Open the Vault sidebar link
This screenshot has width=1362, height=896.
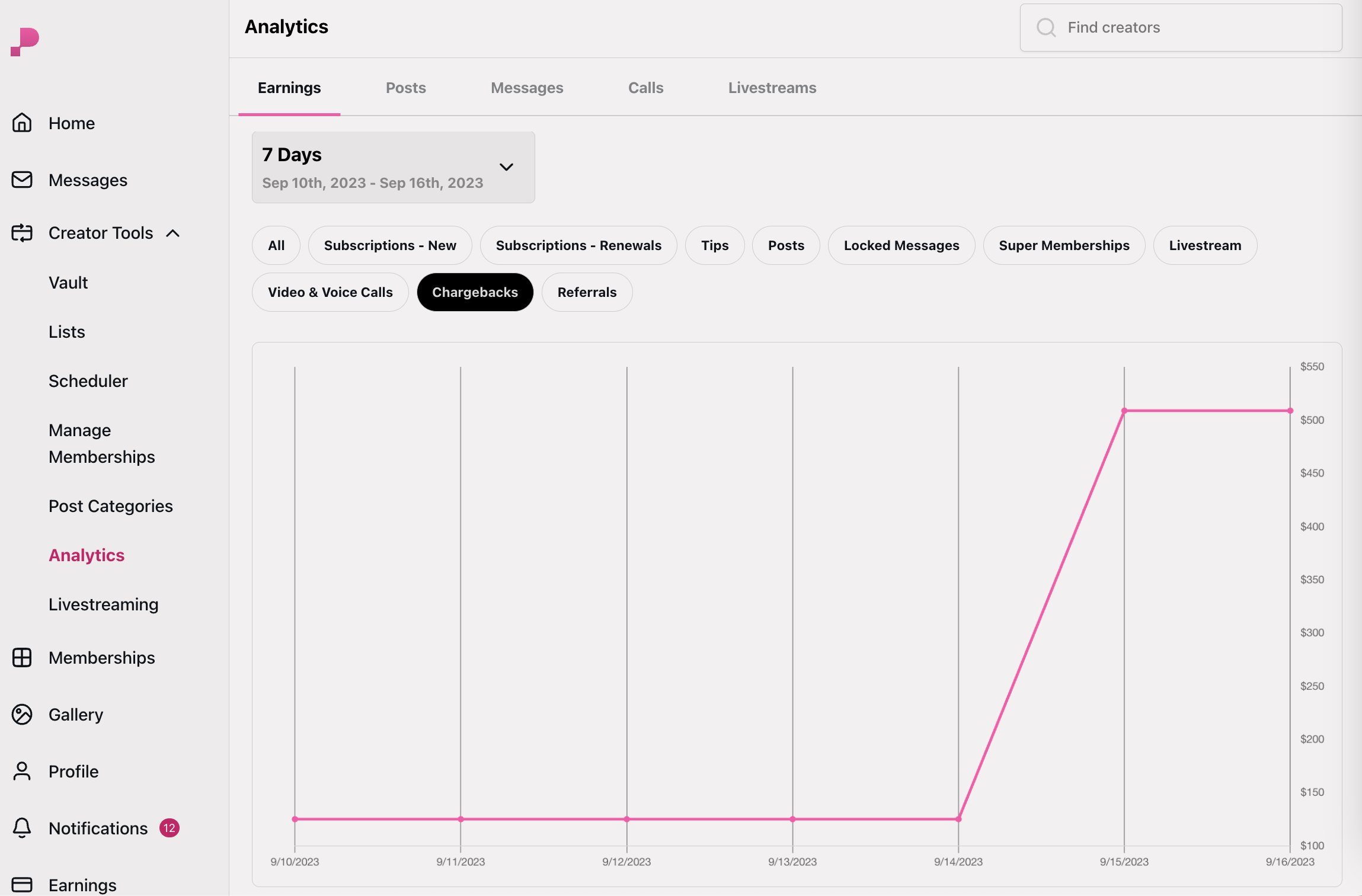coord(68,283)
